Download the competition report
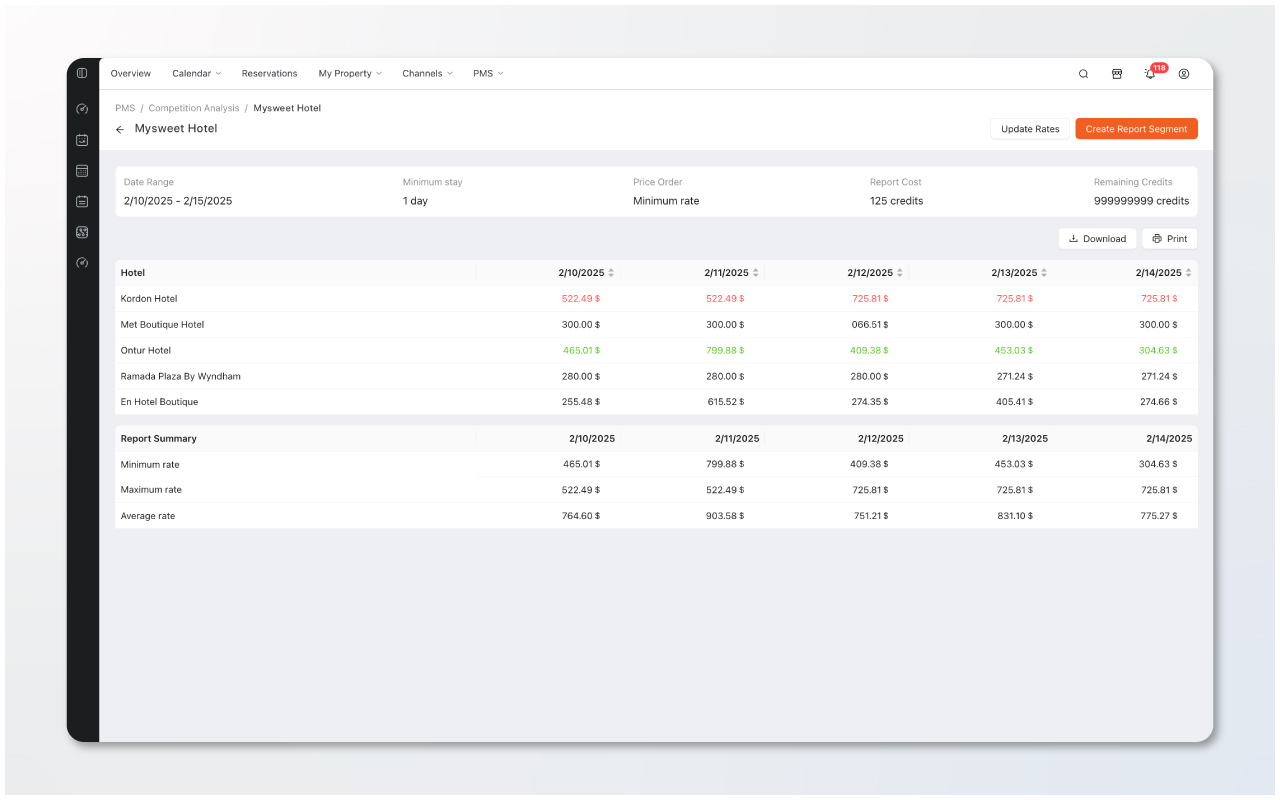Viewport: 1280px width, 800px height. coord(1097,239)
